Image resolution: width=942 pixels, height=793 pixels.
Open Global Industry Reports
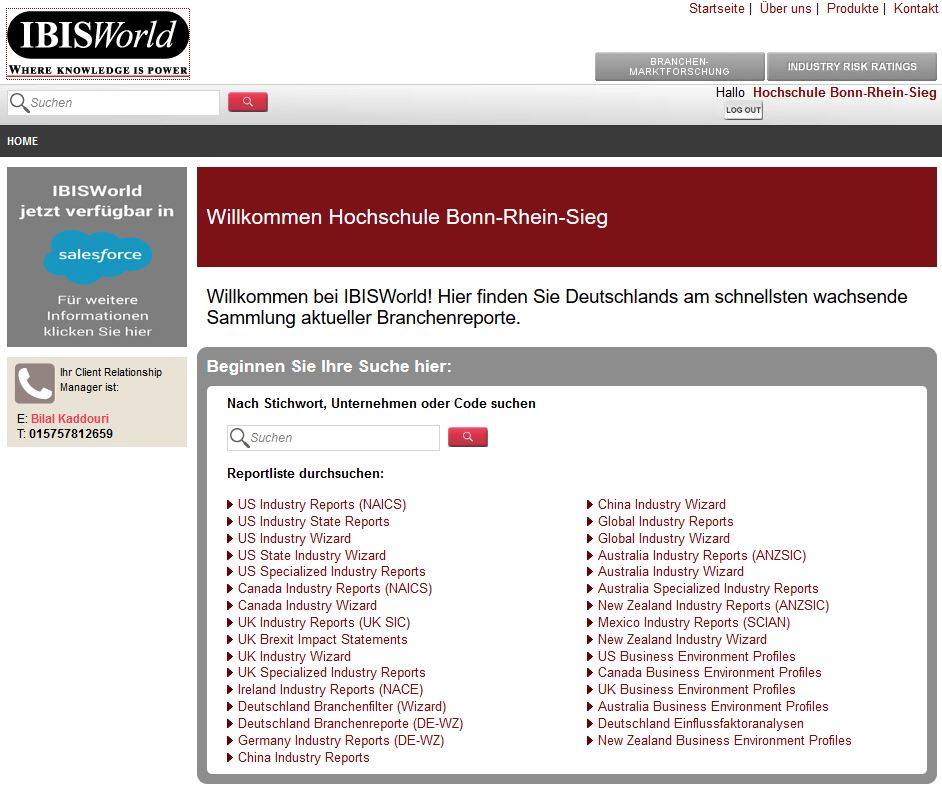[666, 521]
